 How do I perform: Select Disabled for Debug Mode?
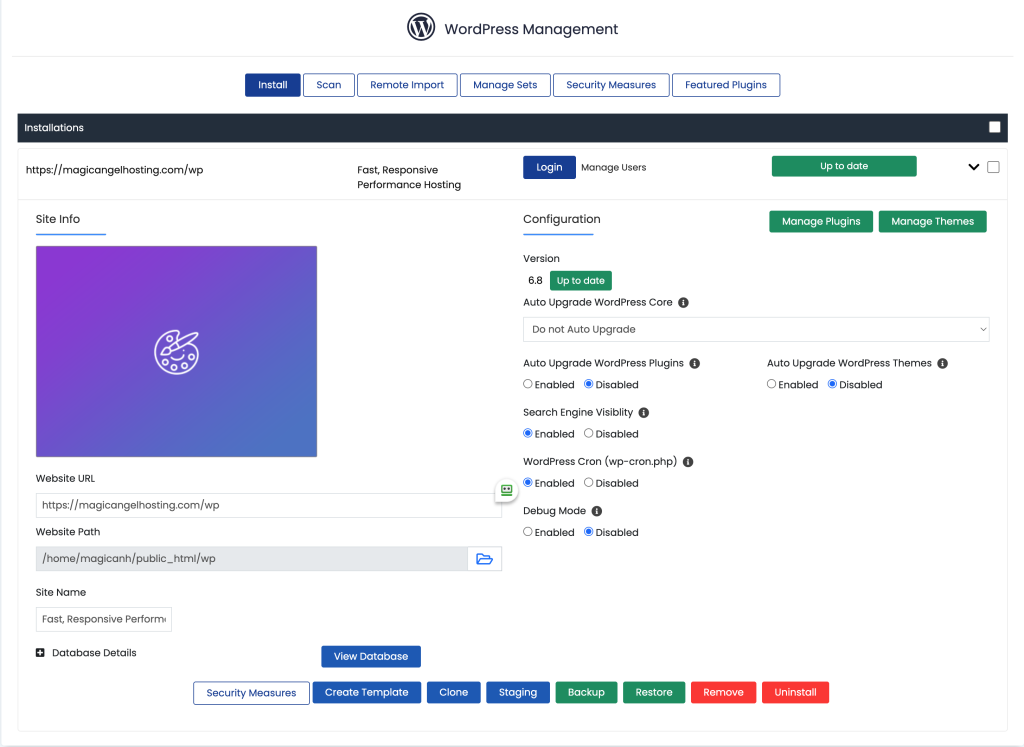[588, 532]
